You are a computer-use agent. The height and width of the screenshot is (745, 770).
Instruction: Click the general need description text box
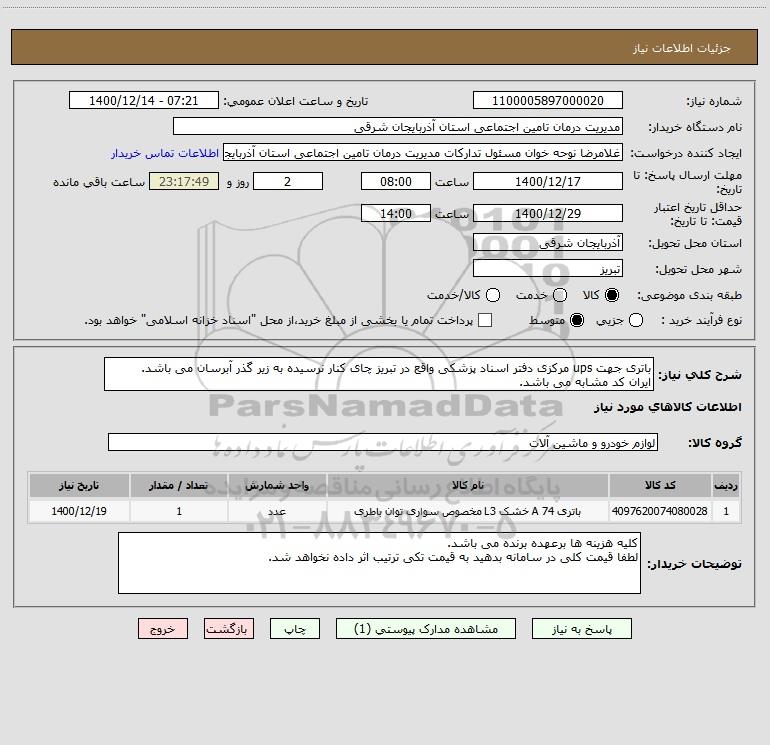point(379,374)
